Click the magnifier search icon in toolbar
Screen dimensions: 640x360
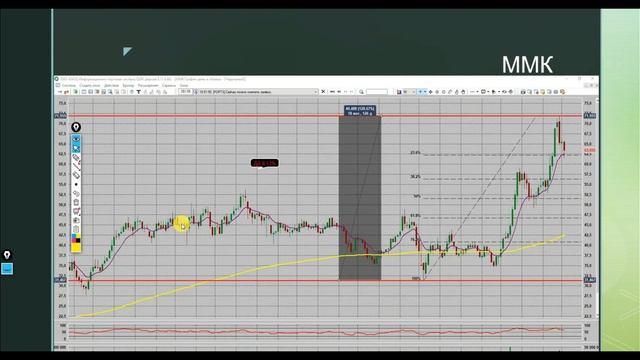361,92
